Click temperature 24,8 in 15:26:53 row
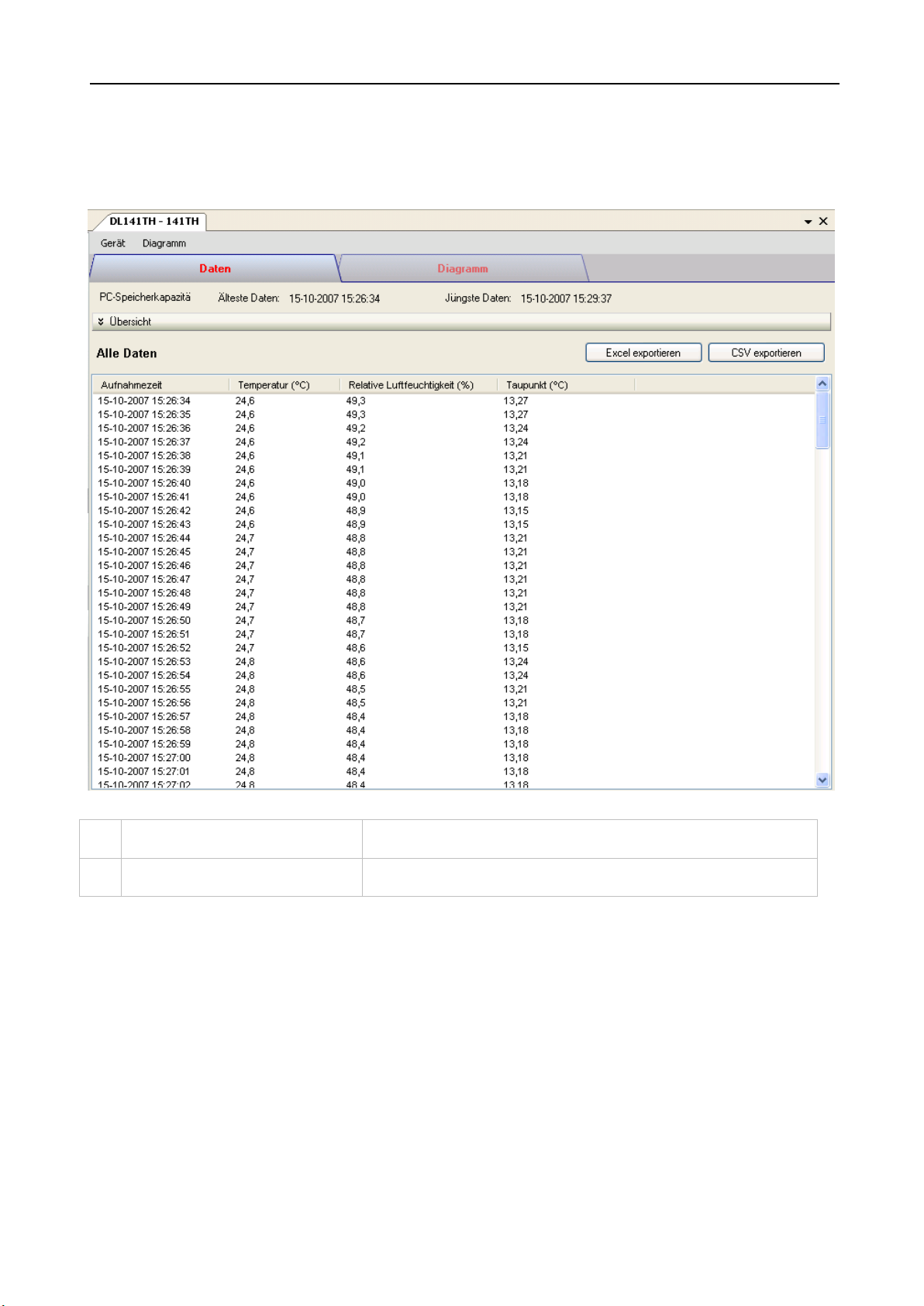This screenshot has height=1306, width=924. coord(245,662)
